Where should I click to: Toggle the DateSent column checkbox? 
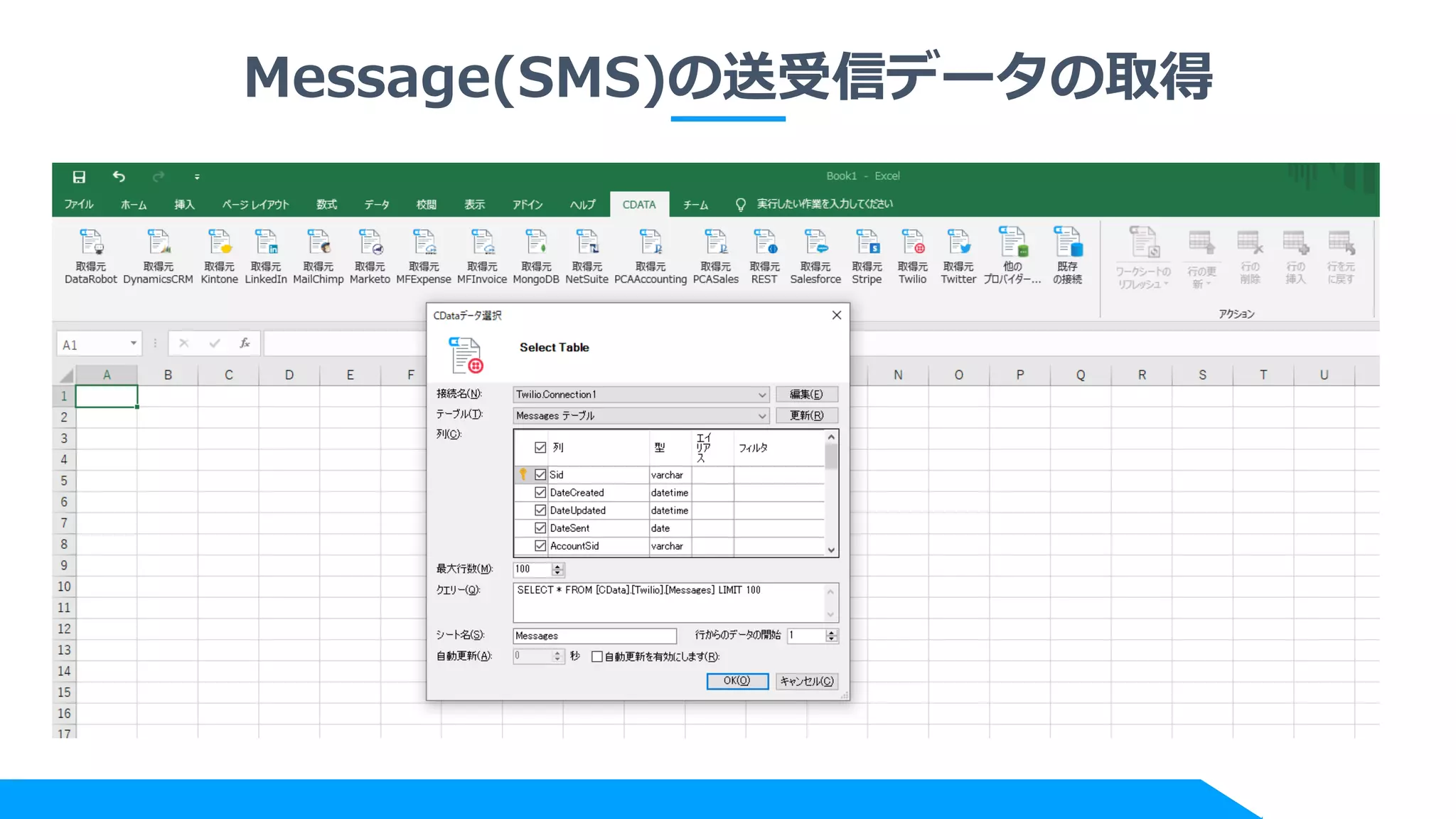click(540, 528)
